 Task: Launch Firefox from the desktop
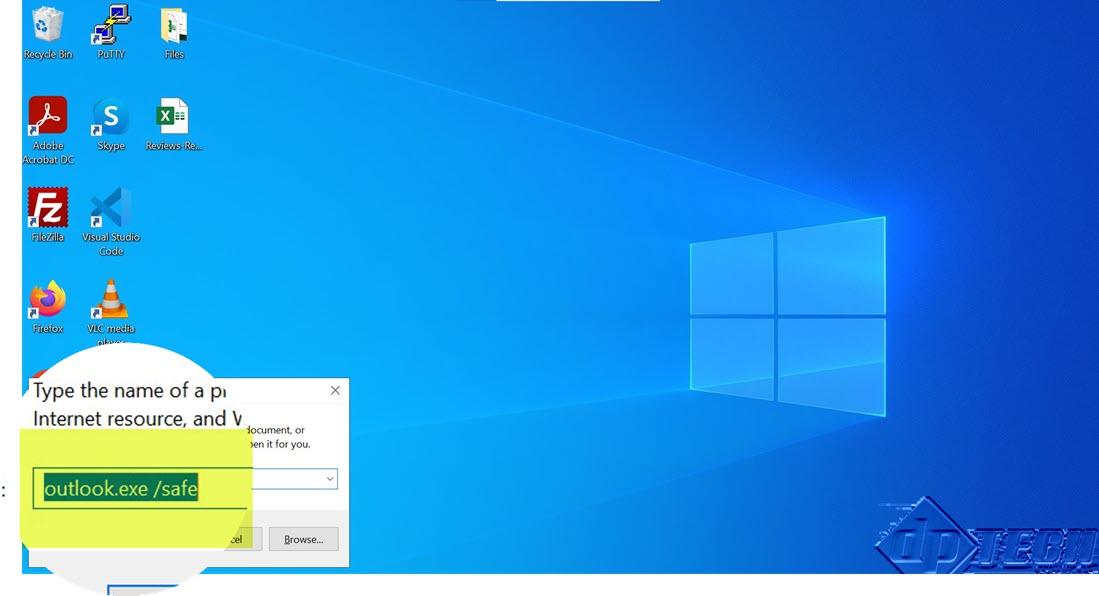pyautogui.click(x=47, y=300)
